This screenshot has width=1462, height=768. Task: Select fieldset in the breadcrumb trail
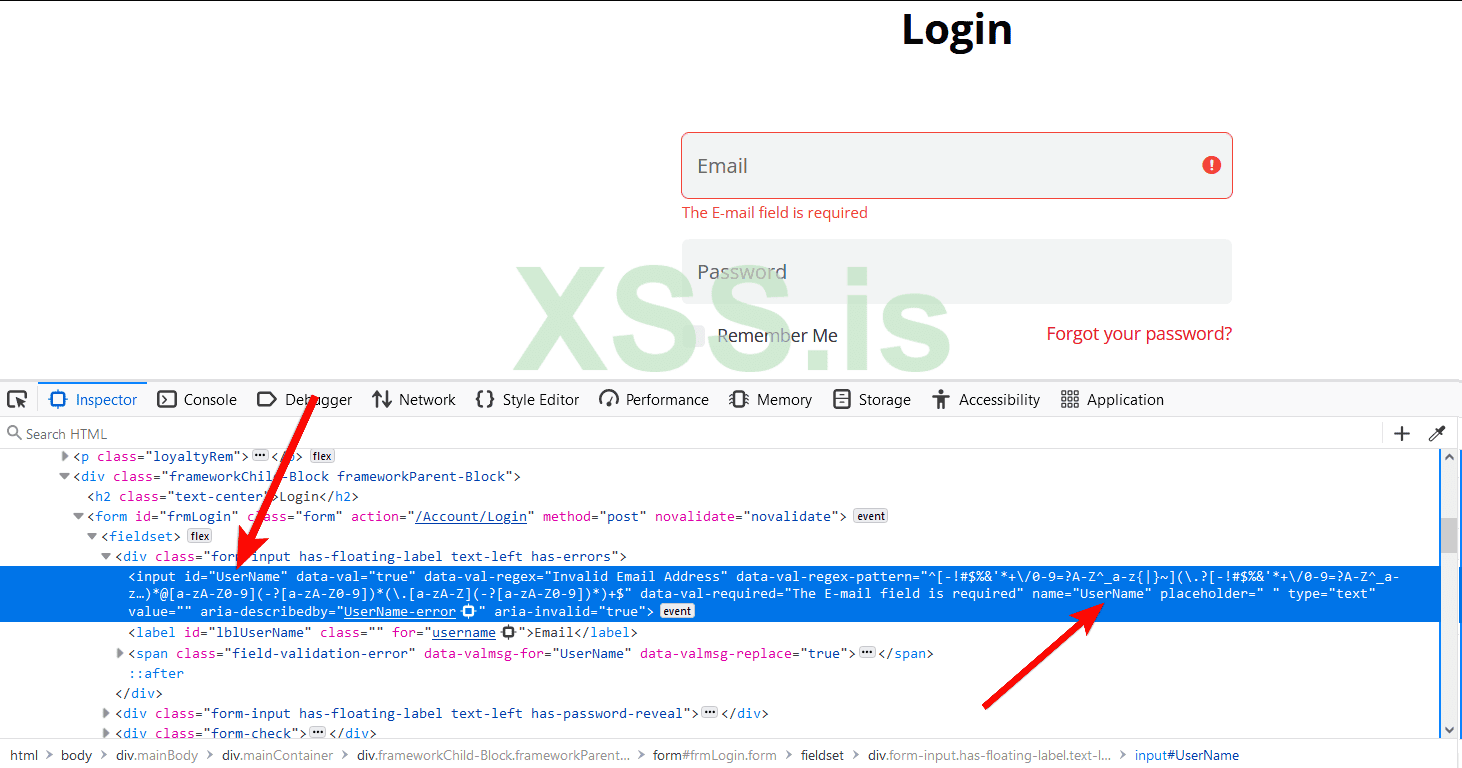pos(822,755)
